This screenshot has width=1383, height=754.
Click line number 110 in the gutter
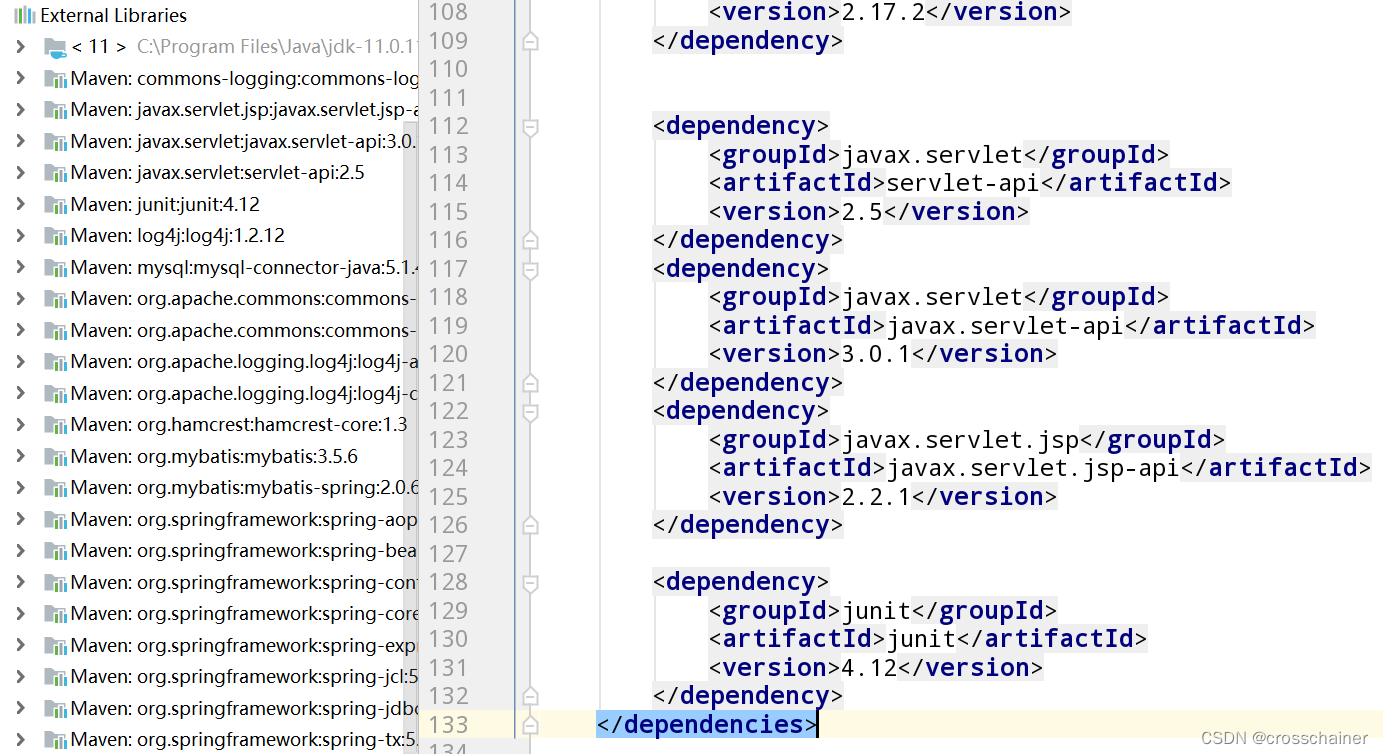click(448, 69)
